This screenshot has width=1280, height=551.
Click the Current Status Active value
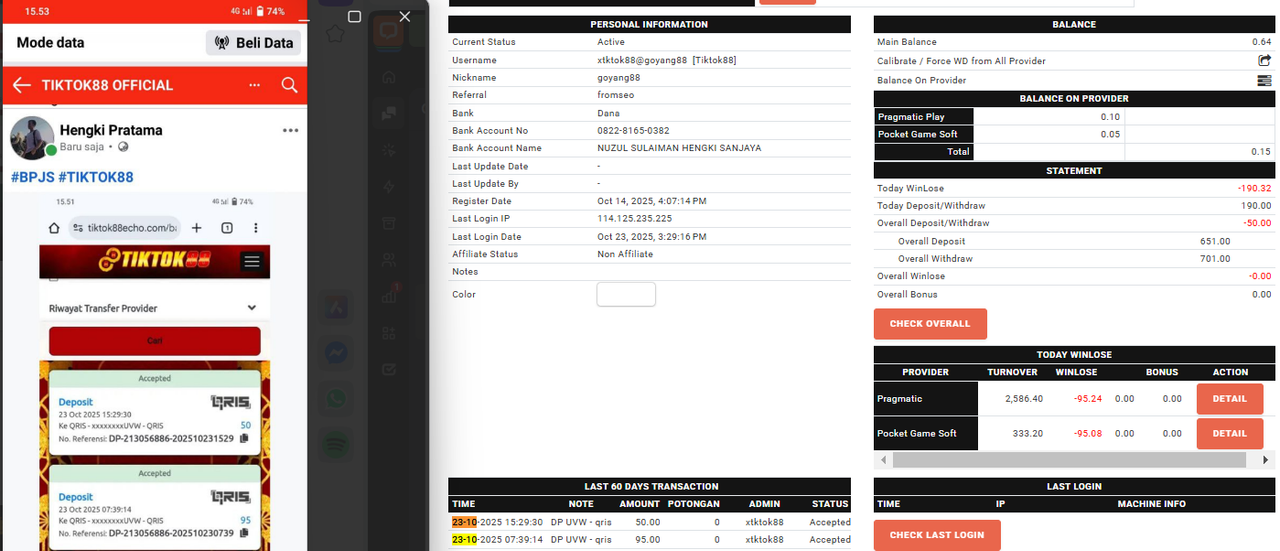pos(611,42)
